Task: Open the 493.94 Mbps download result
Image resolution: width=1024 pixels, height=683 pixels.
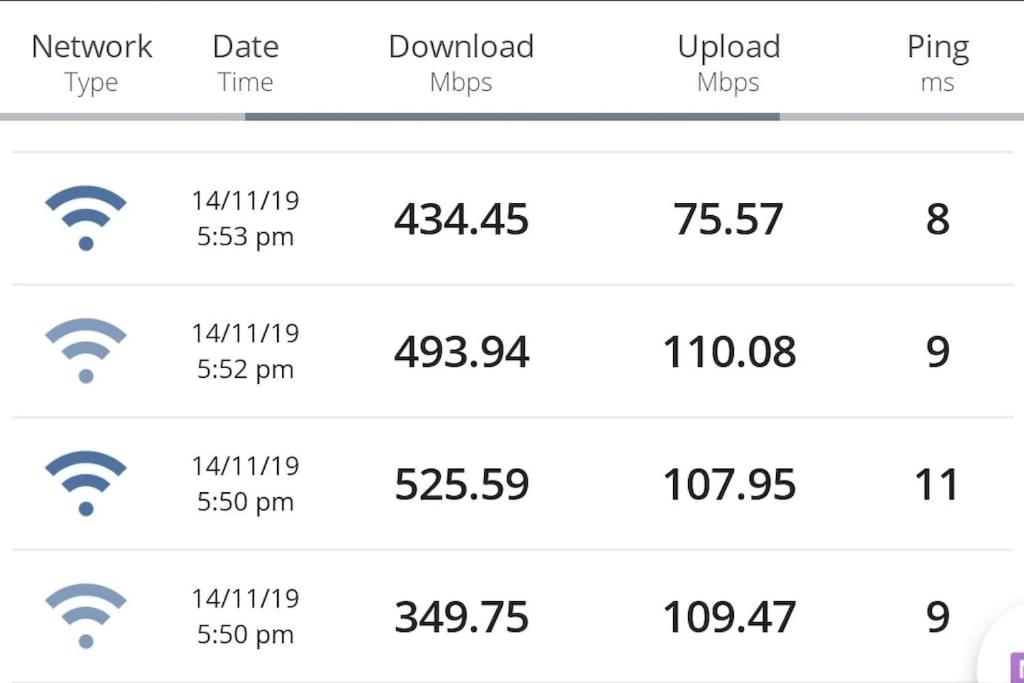Action: point(461,352)
